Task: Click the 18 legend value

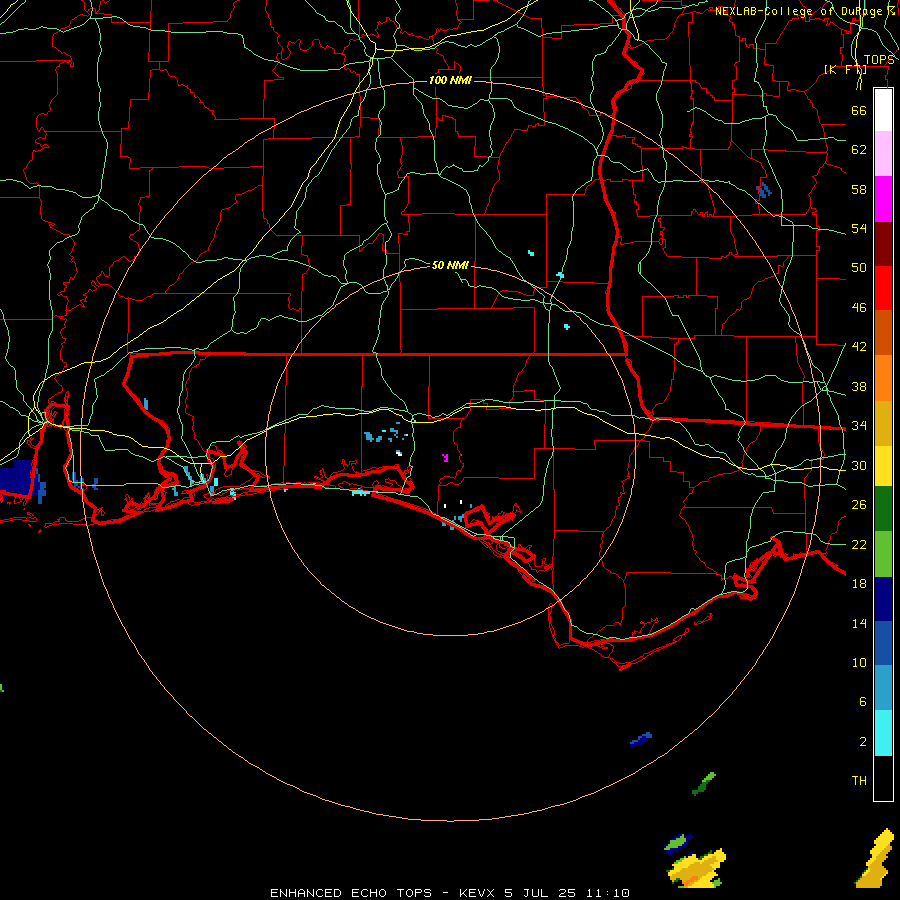Action: pyautogui.click(x=859, y=584)
